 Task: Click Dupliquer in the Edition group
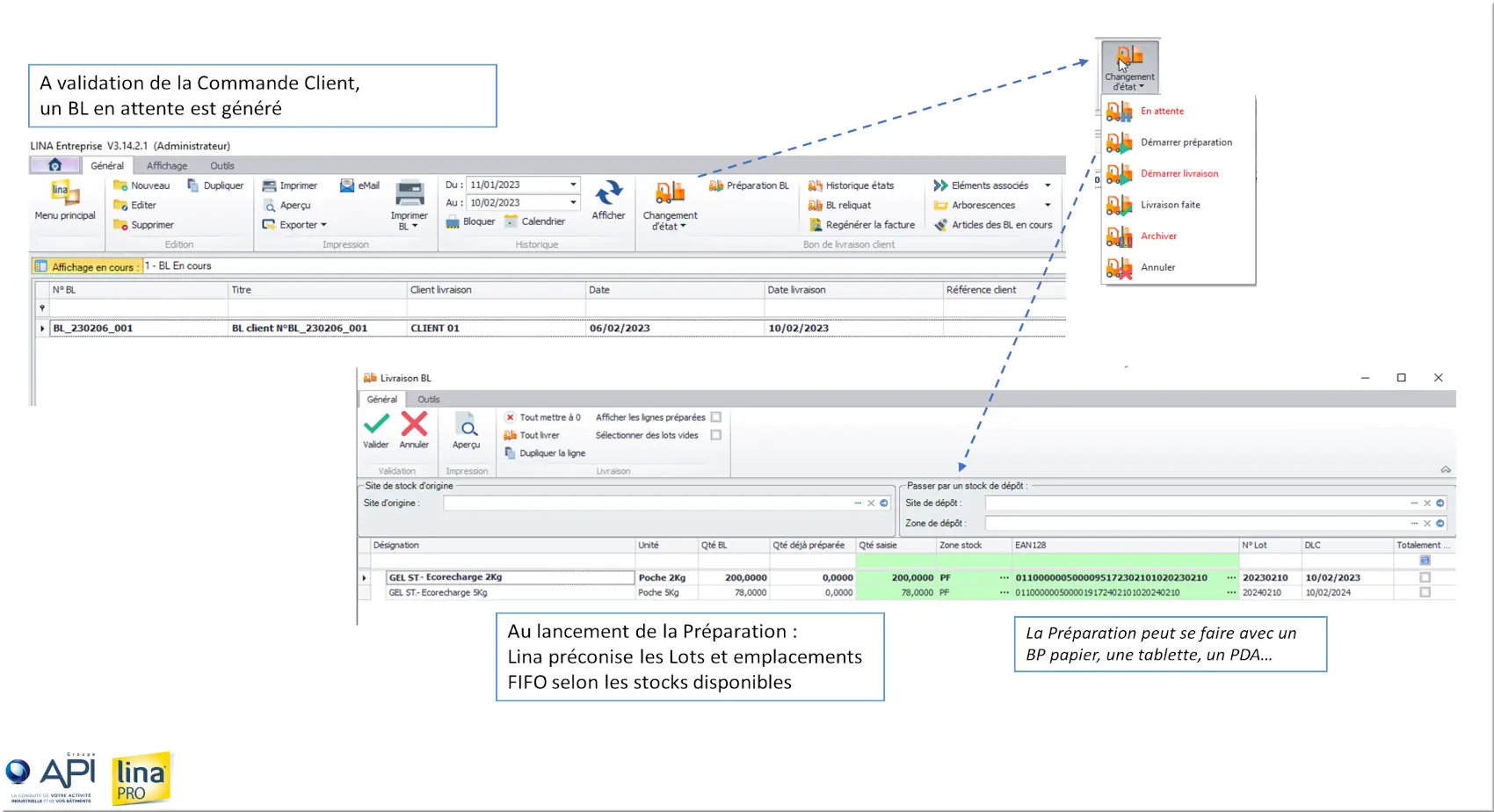coord(215,185)
